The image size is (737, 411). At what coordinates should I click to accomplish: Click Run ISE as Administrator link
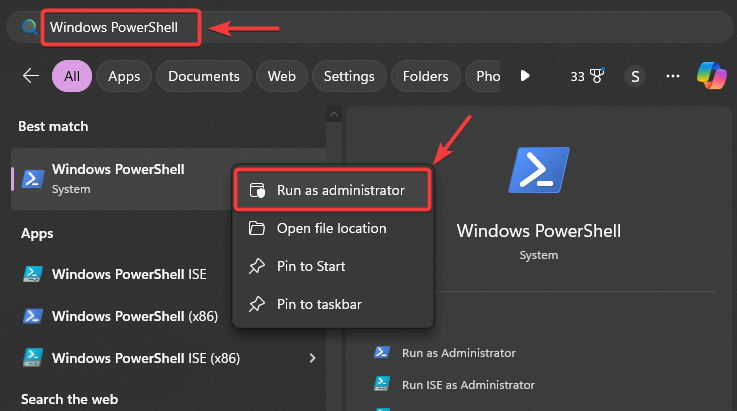click(468, 384)
